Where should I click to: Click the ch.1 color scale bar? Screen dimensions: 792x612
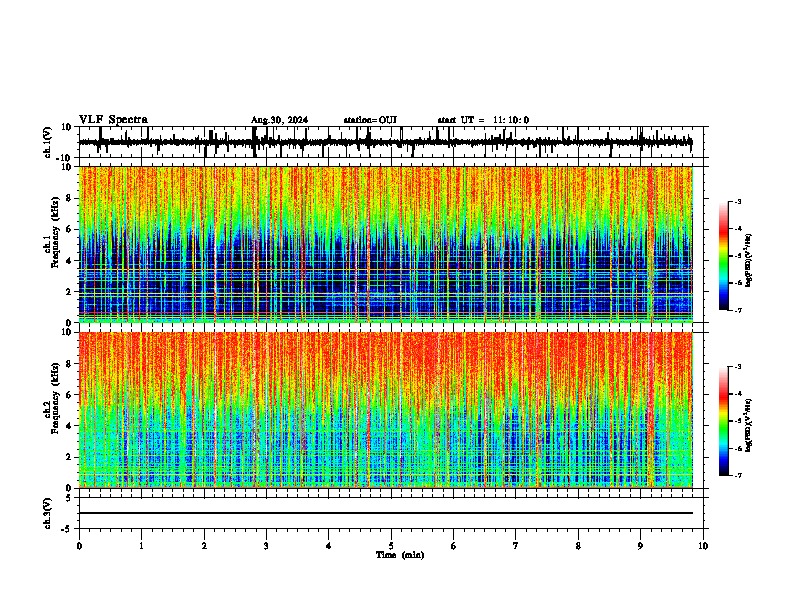pos(724,256)
